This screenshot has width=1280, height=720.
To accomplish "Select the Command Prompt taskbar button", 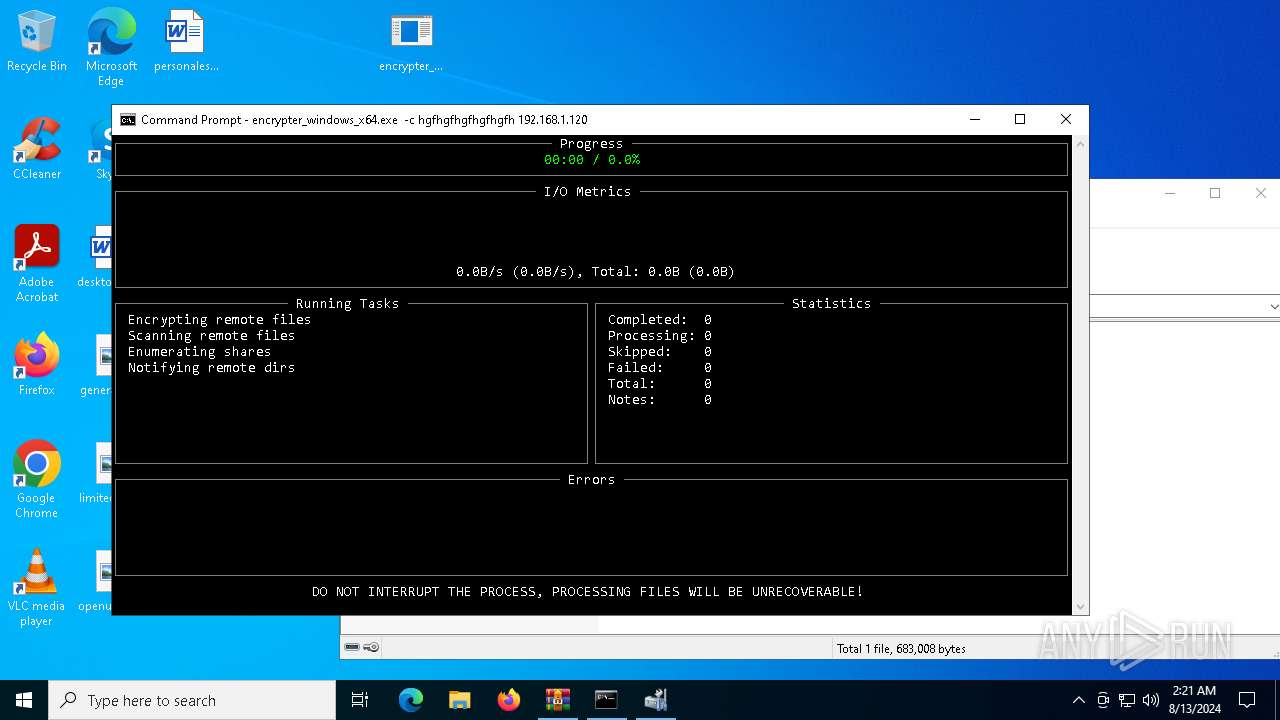I will [606, 700].
